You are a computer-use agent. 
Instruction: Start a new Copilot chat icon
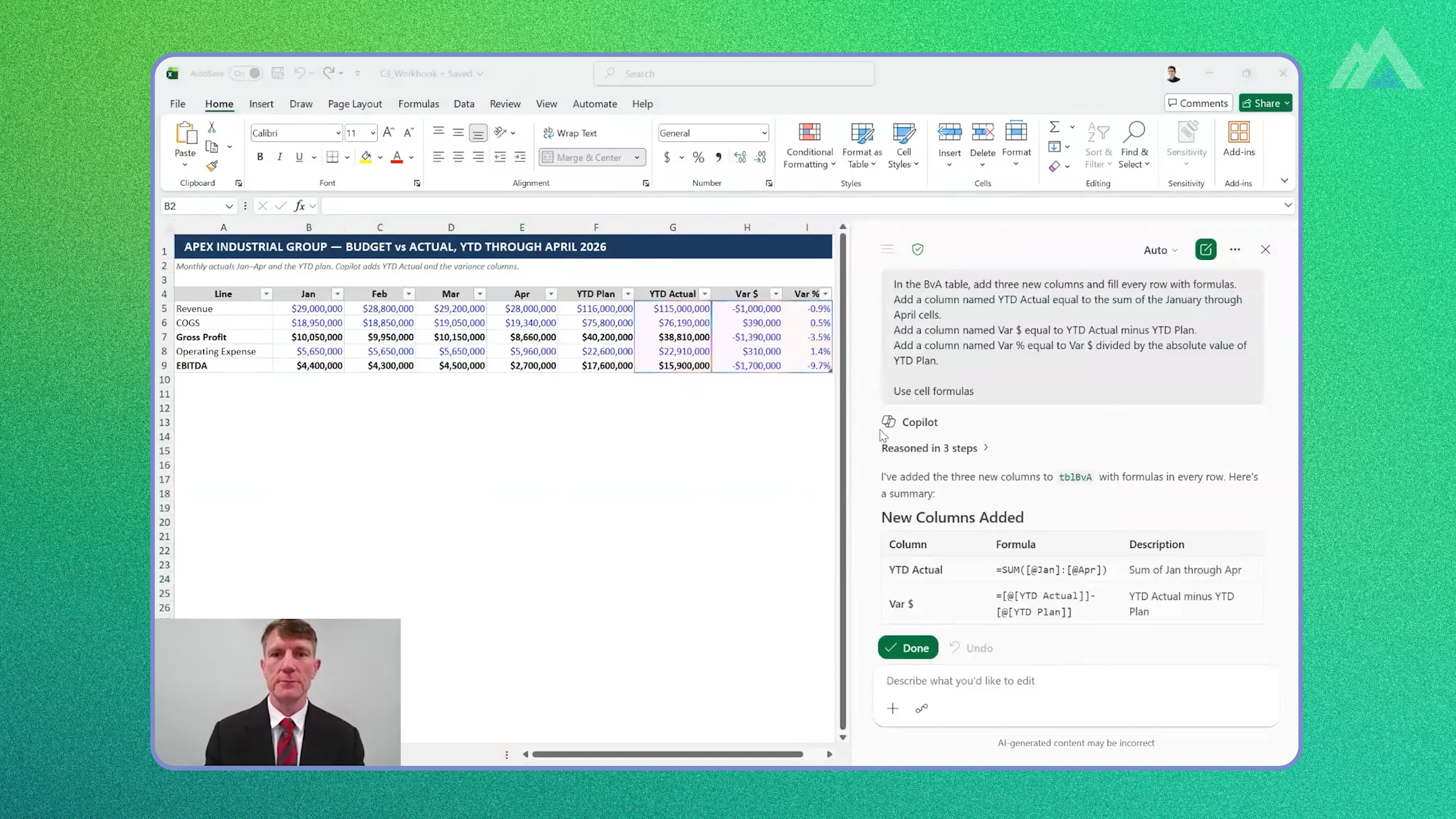point(1206,249)
